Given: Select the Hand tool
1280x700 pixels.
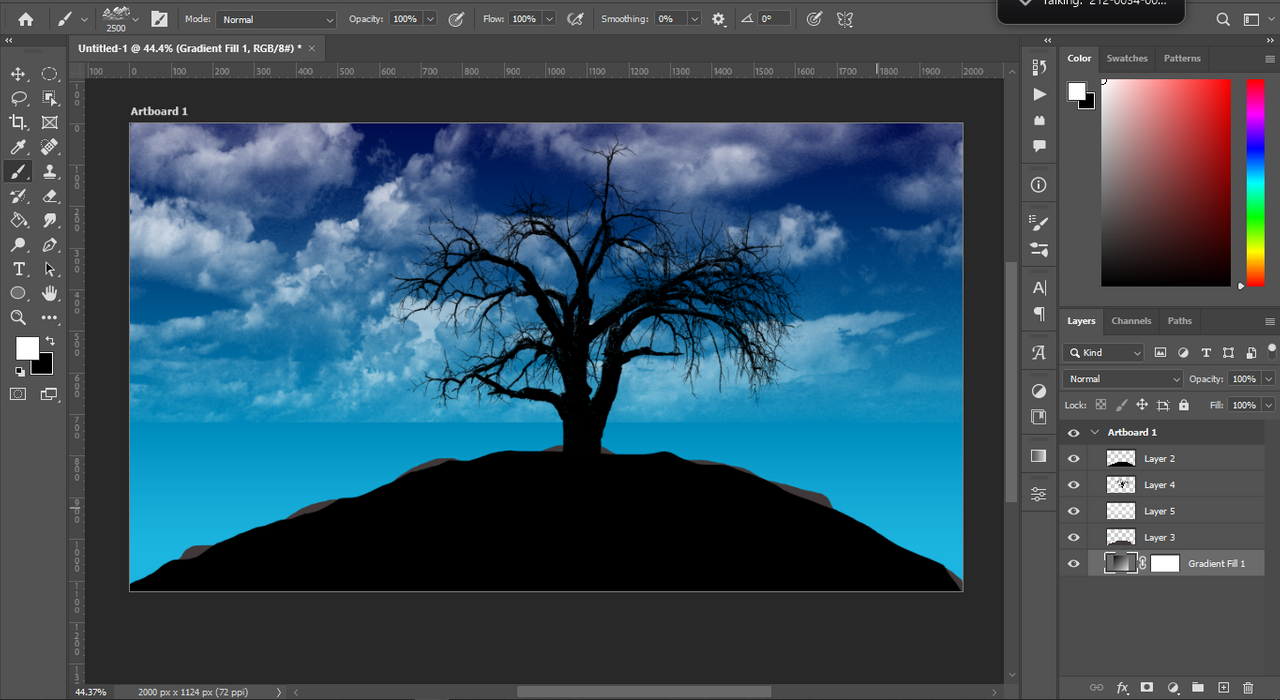Looking at the screenshot, I should tap(50, 294).
